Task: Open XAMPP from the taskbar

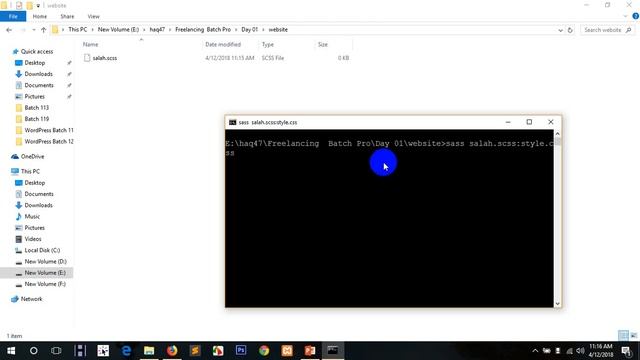Action: coord(287,351)
